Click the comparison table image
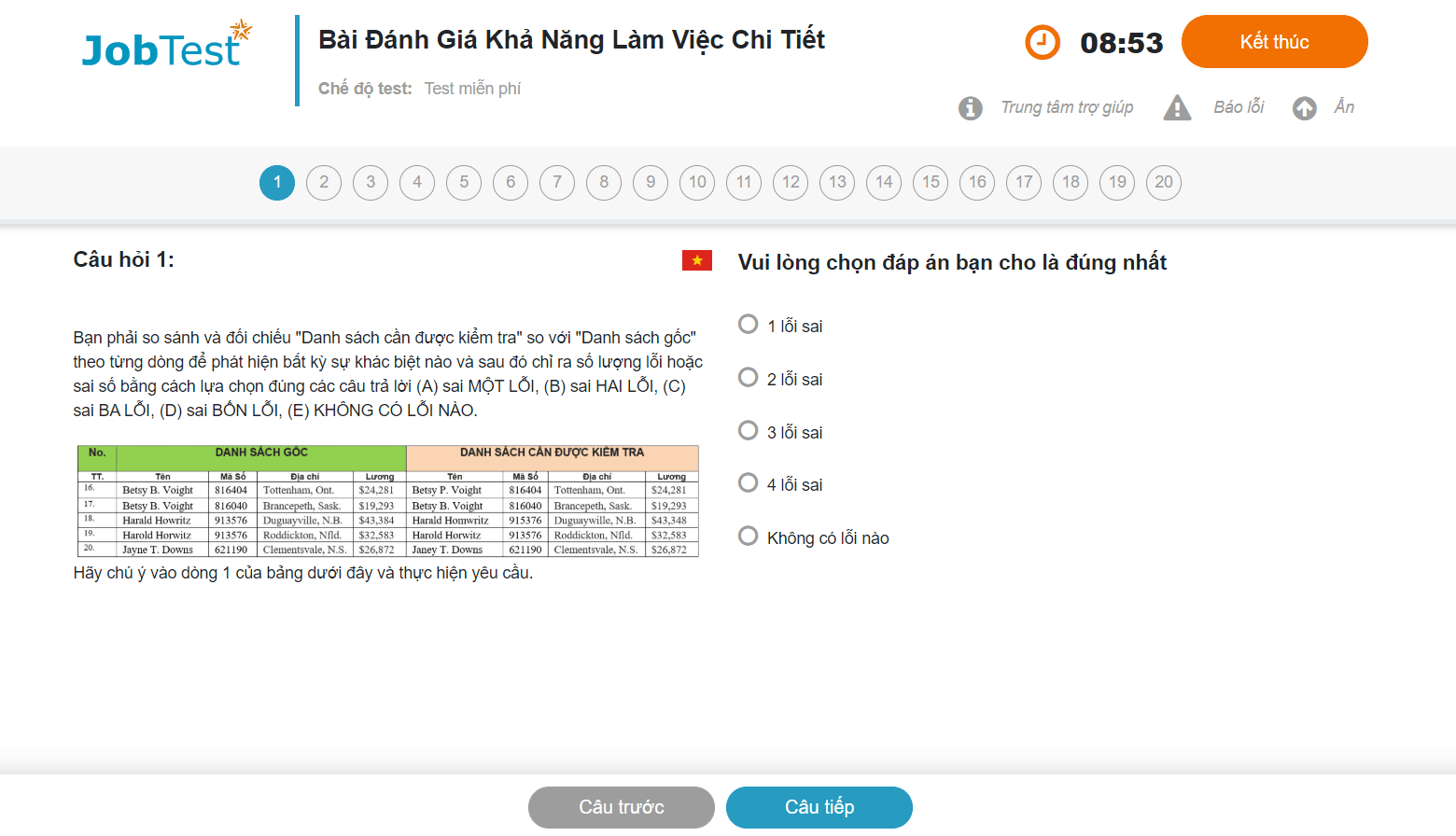The height and width of the screenshot is (836, 1456). tap(387, 501)
